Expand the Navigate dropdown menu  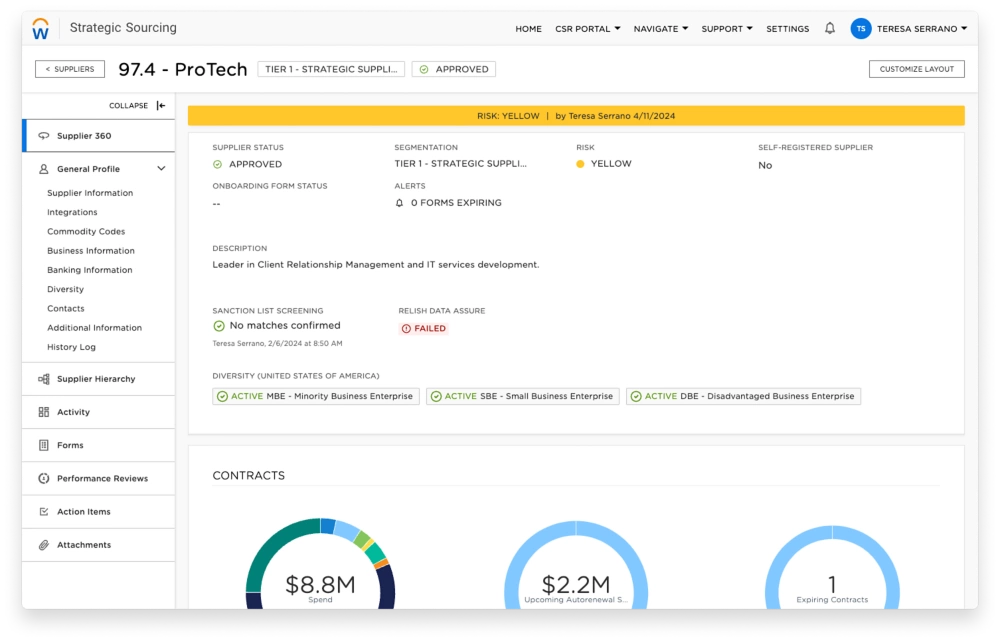(661, 29)
